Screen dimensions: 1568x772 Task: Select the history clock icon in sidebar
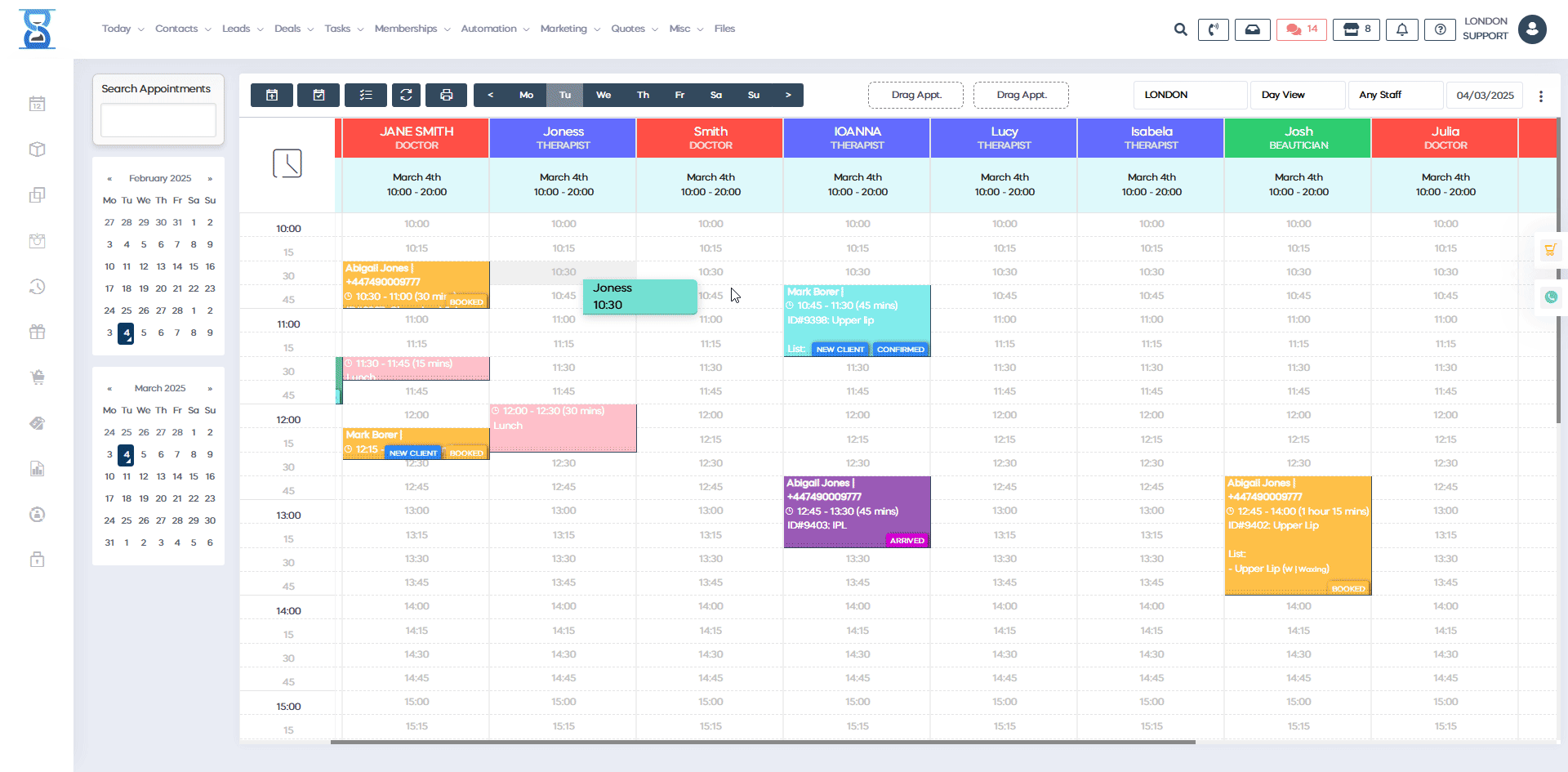tap(37, 287)
